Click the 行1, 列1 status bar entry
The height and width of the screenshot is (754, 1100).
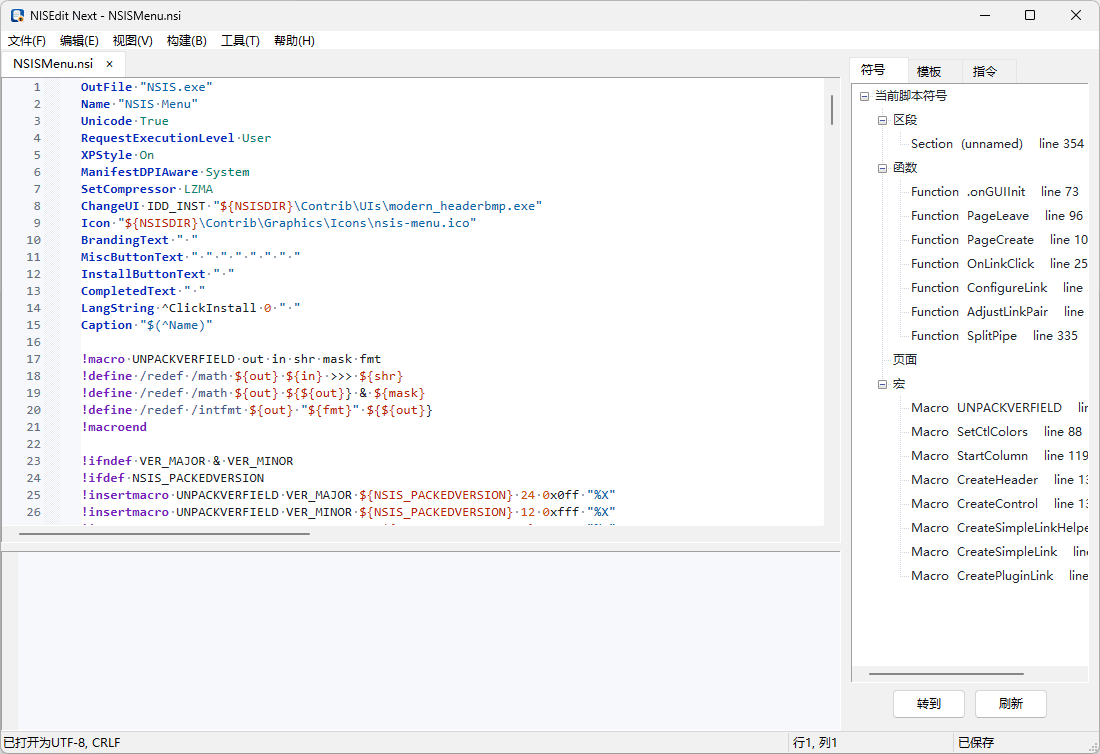[x=814, y=743]
